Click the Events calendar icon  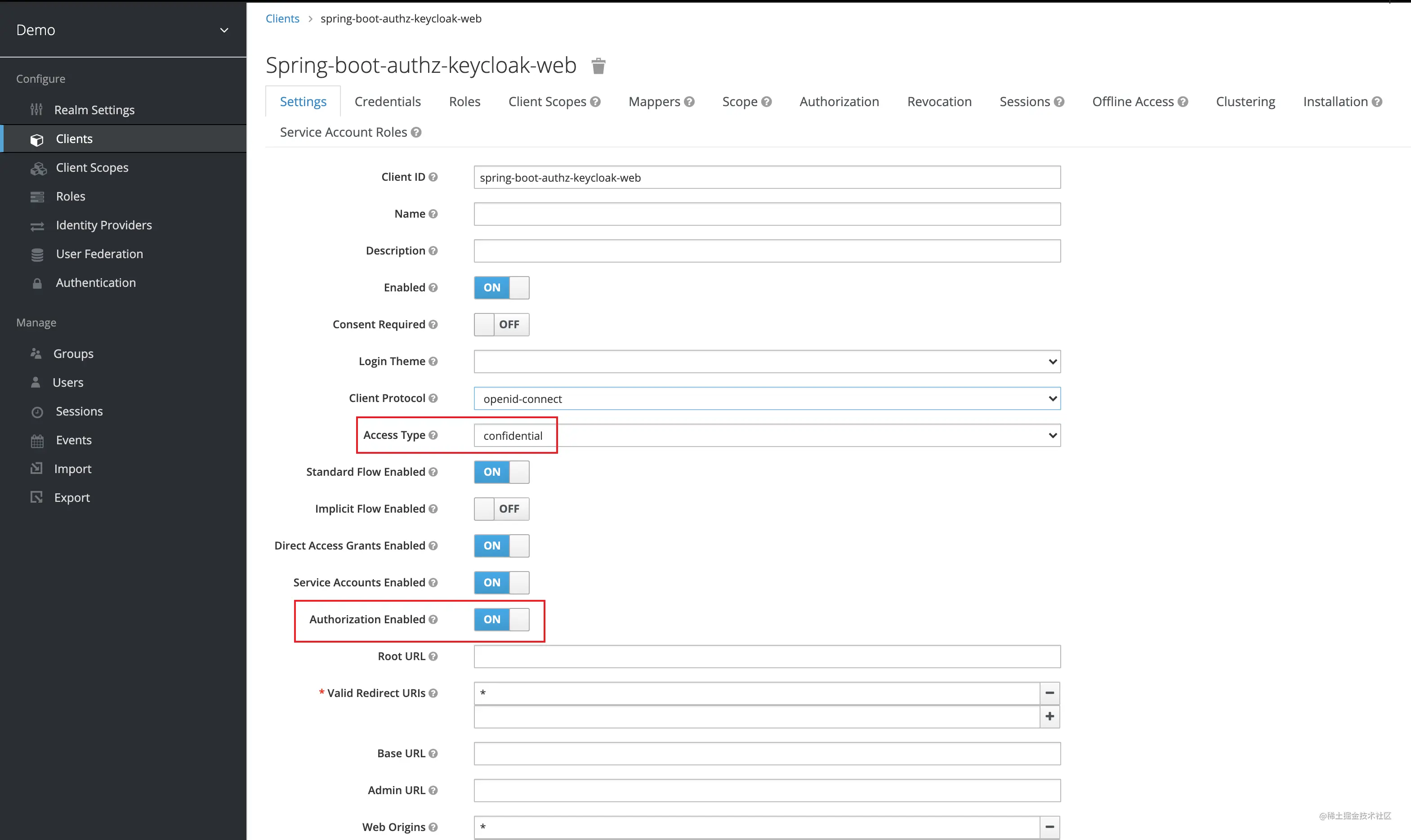coord(37,440)
